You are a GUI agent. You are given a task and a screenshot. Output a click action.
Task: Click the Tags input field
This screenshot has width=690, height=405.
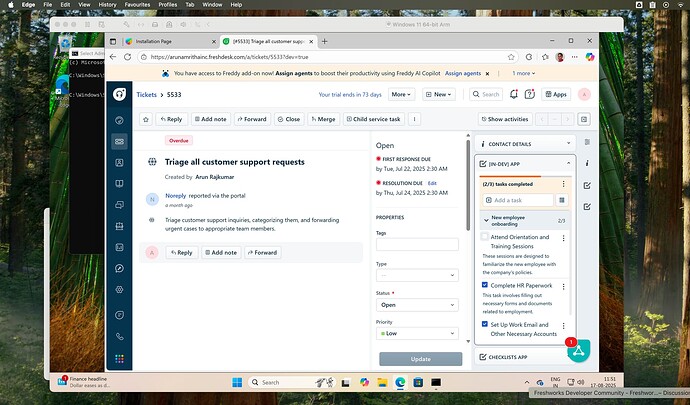tap(417, 244)
